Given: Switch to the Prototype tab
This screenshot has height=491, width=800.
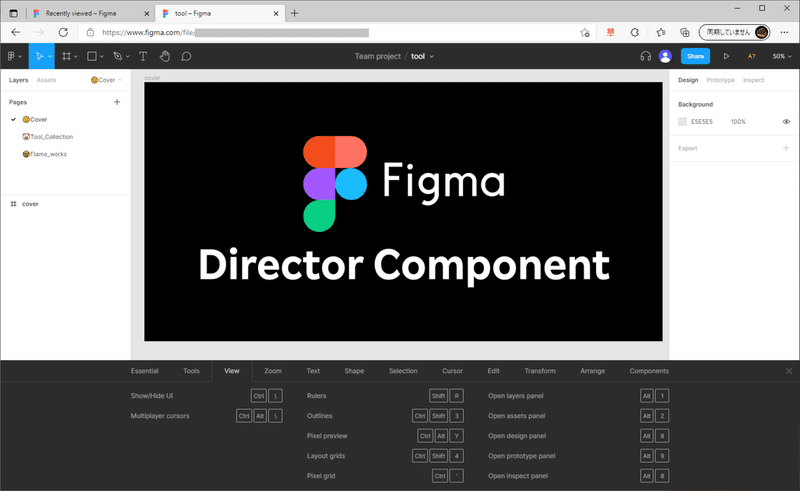Looking at the screenshot, I should point(720,80).
